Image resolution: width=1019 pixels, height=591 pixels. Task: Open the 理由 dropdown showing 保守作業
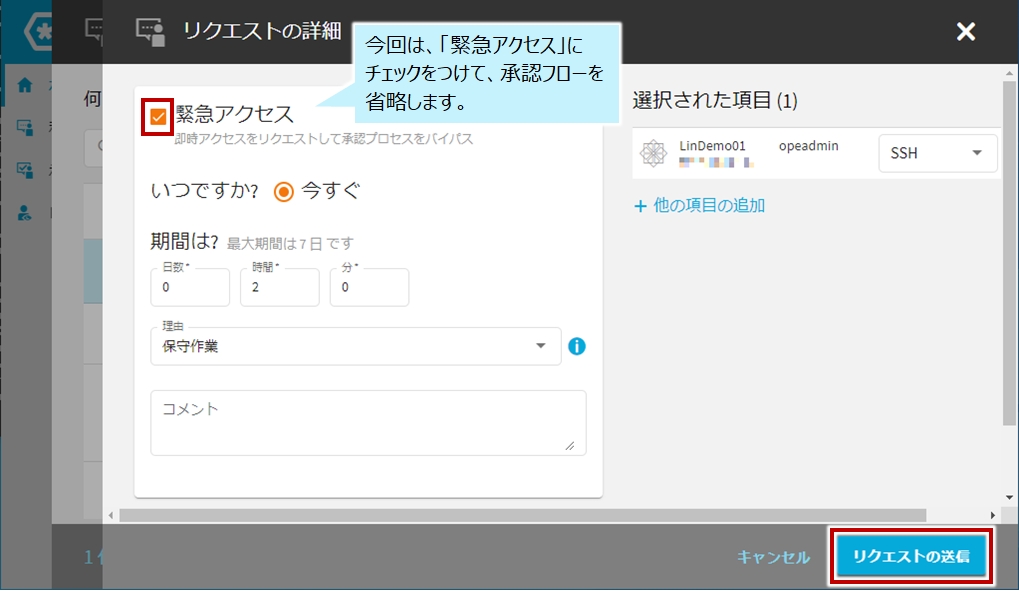355,346
